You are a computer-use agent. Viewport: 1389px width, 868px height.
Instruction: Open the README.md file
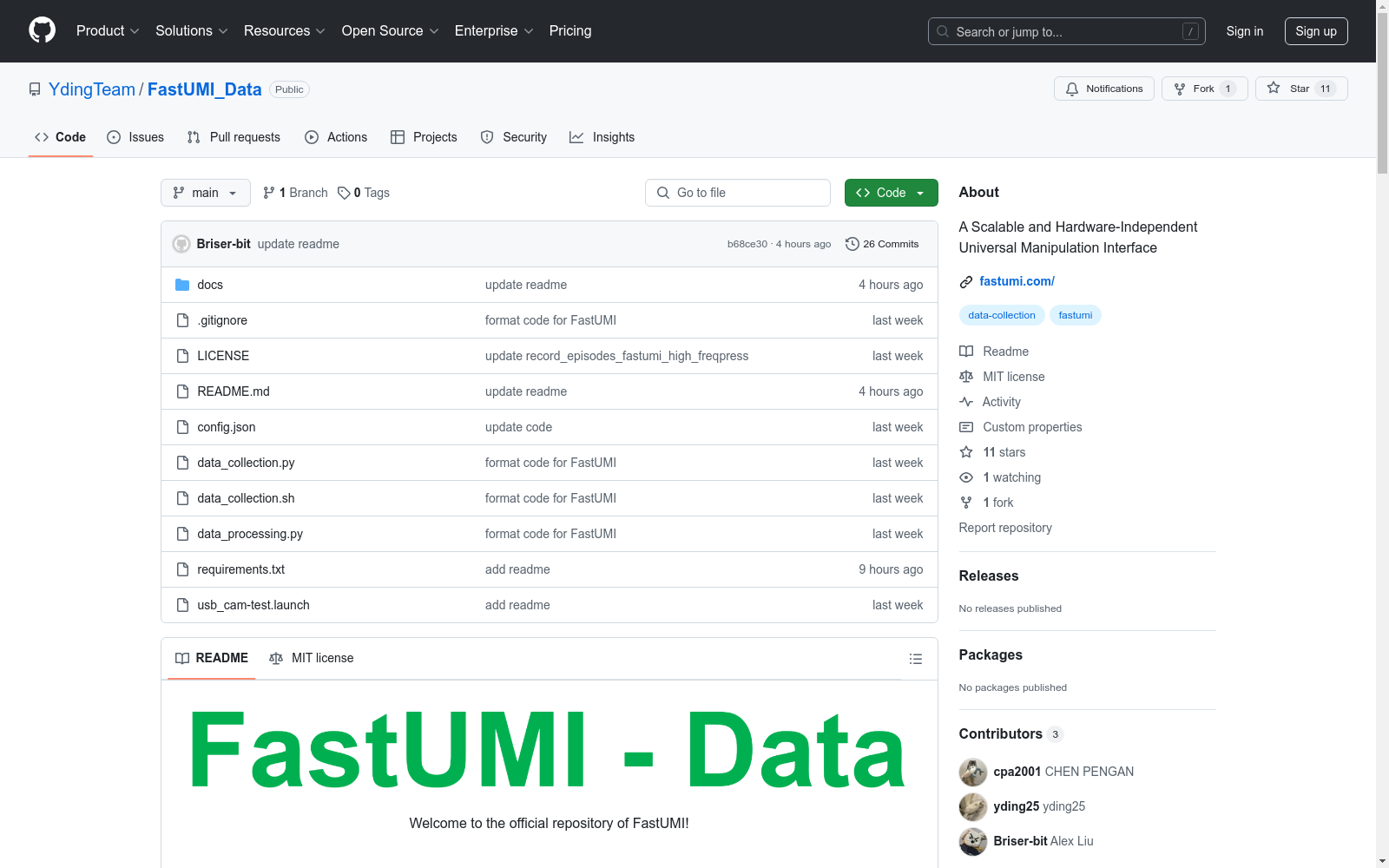coord(234,391)
